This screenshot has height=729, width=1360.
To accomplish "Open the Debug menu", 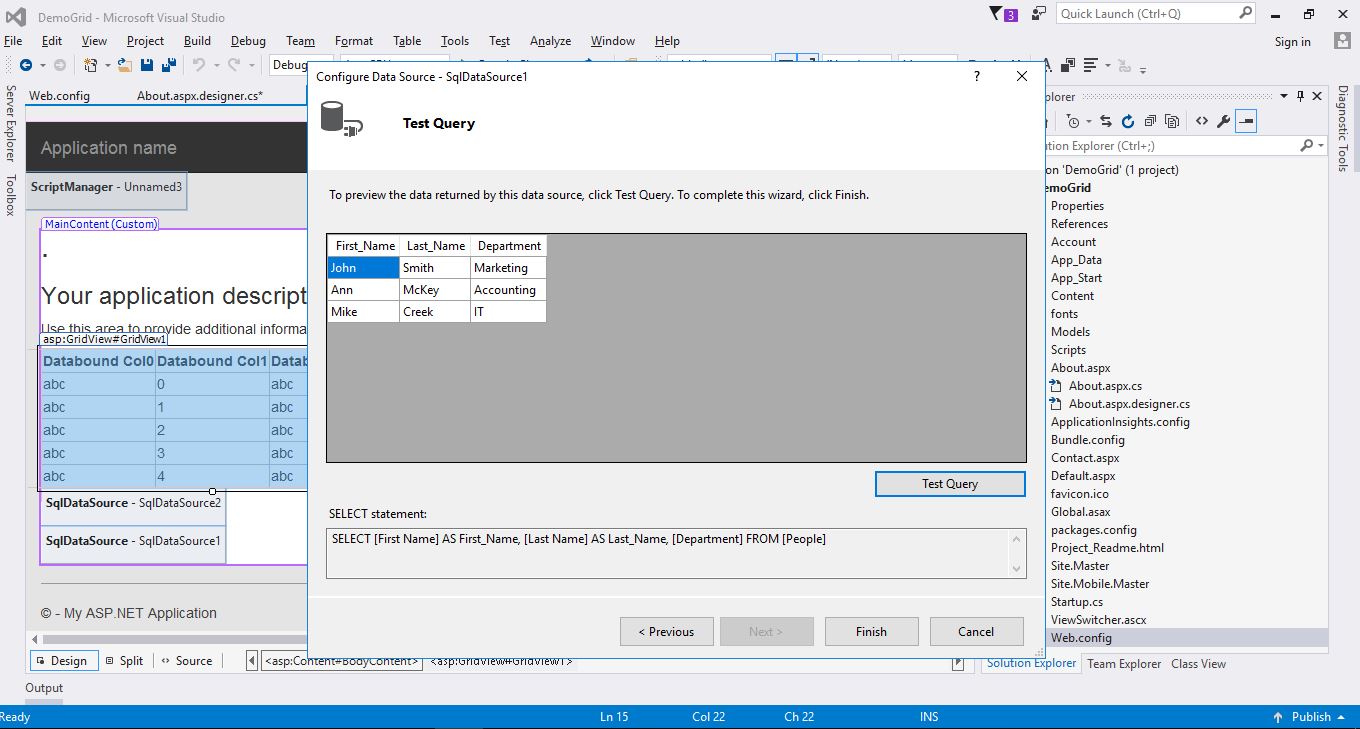I will point(248,41).
